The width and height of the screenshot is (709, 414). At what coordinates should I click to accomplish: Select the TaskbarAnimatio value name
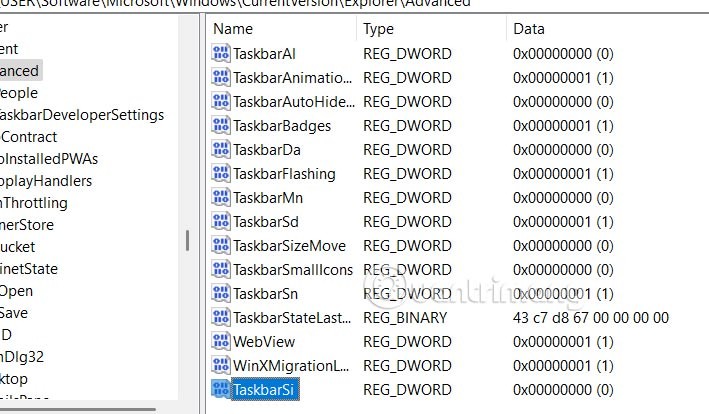tap(292, 78)
